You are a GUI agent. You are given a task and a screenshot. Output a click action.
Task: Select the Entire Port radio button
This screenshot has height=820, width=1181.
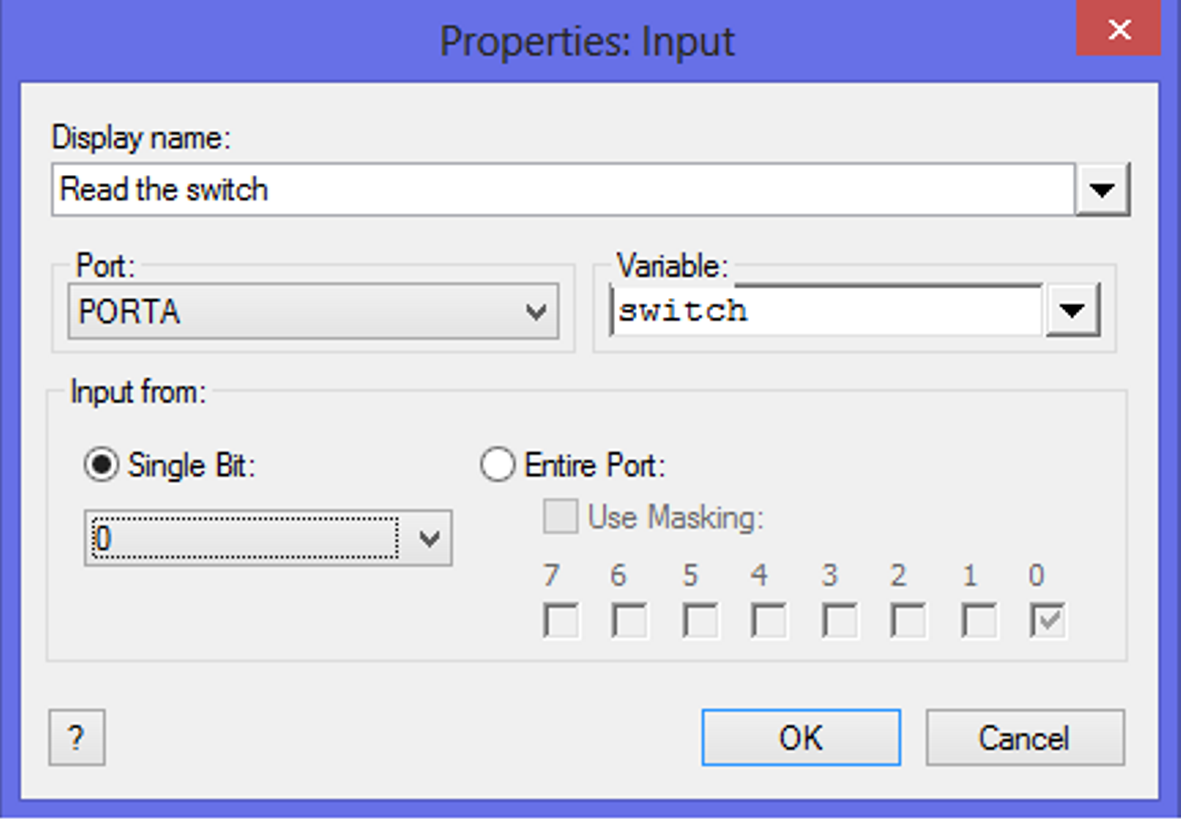coord(498,466)
